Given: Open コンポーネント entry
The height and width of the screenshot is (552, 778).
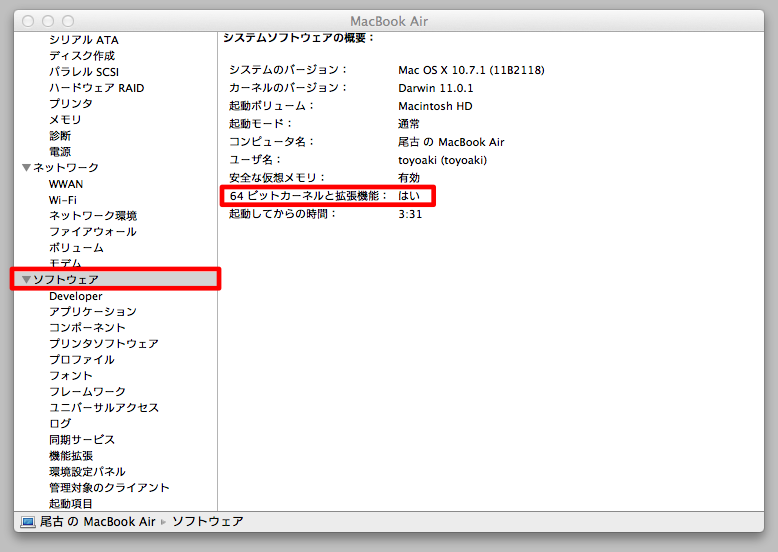Looking at the screenshot, I should pos(87,327).
